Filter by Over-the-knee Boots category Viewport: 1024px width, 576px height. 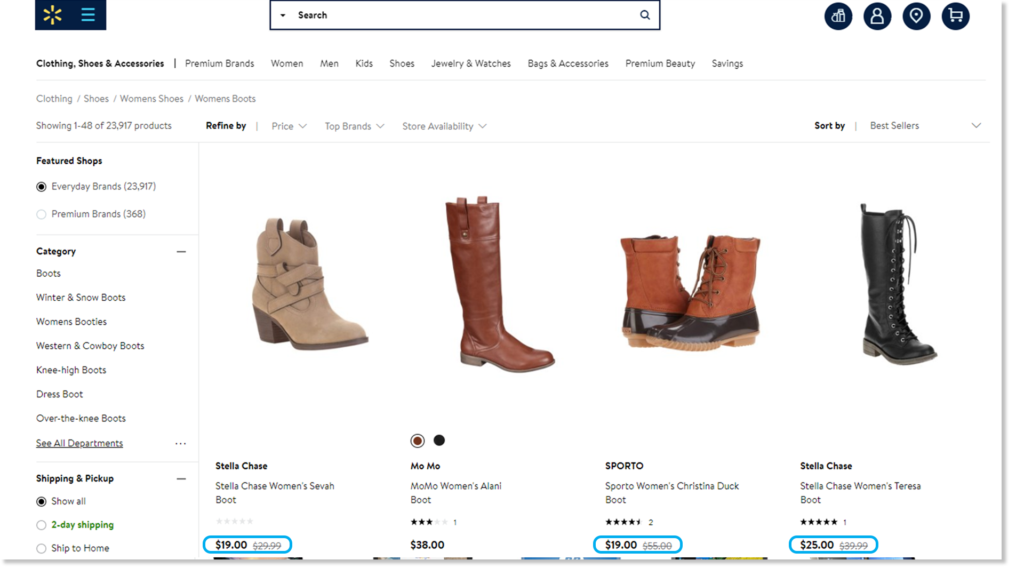click(81, 419)
